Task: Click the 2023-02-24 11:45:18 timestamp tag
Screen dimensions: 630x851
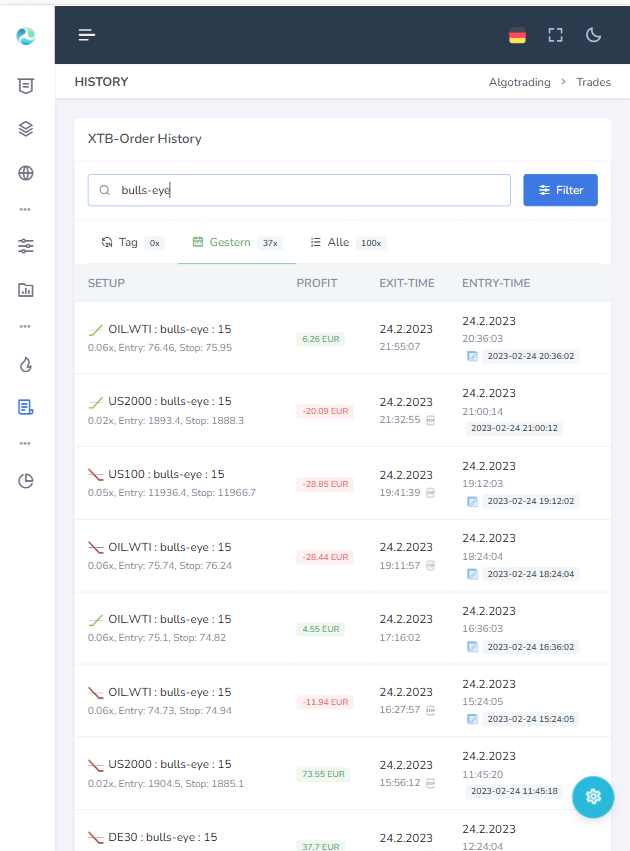Action: pyautogui.click(x=514, y=791)
